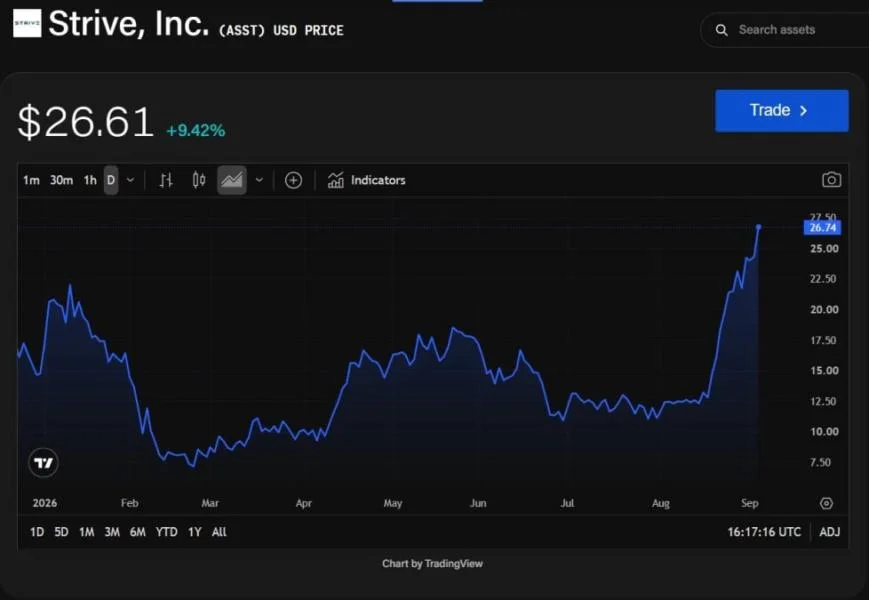Click the $26.61 price value

[x=85, y=122]
